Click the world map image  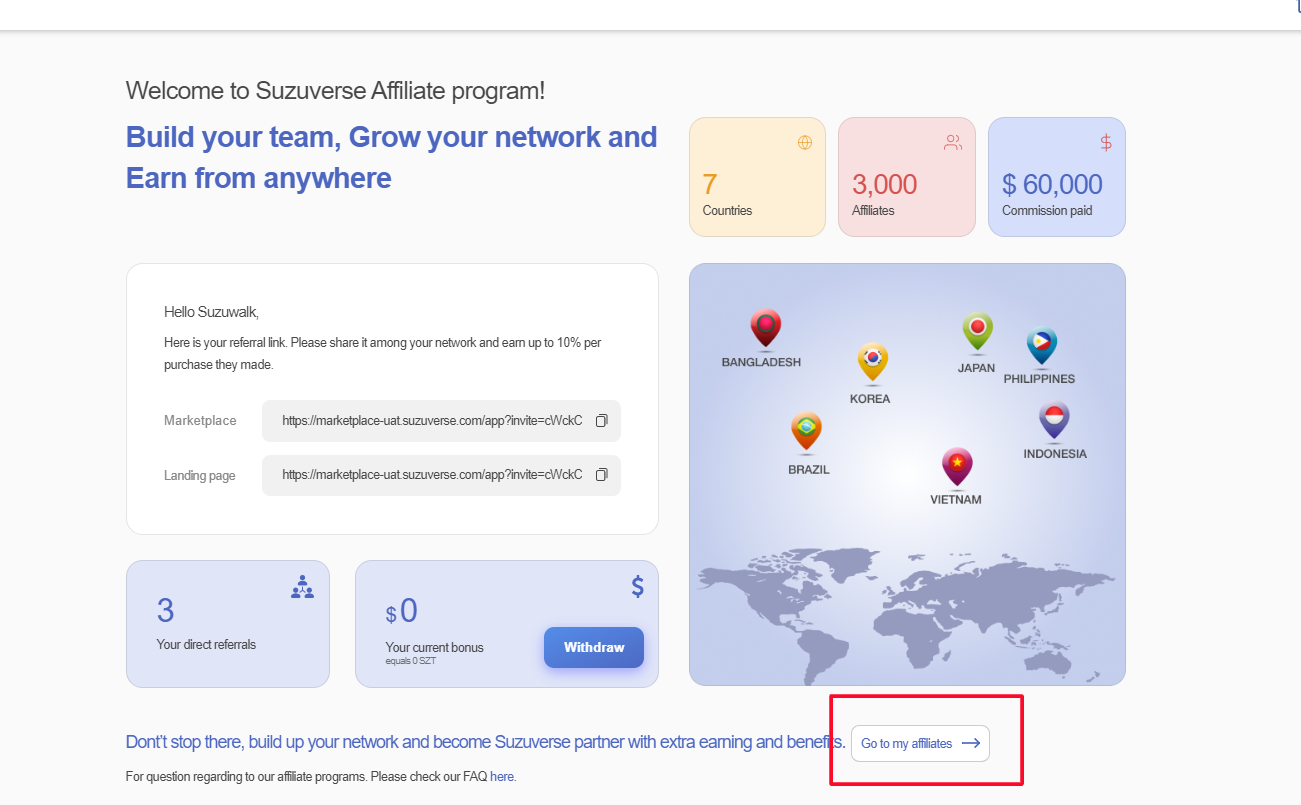(x=906, y=615)
